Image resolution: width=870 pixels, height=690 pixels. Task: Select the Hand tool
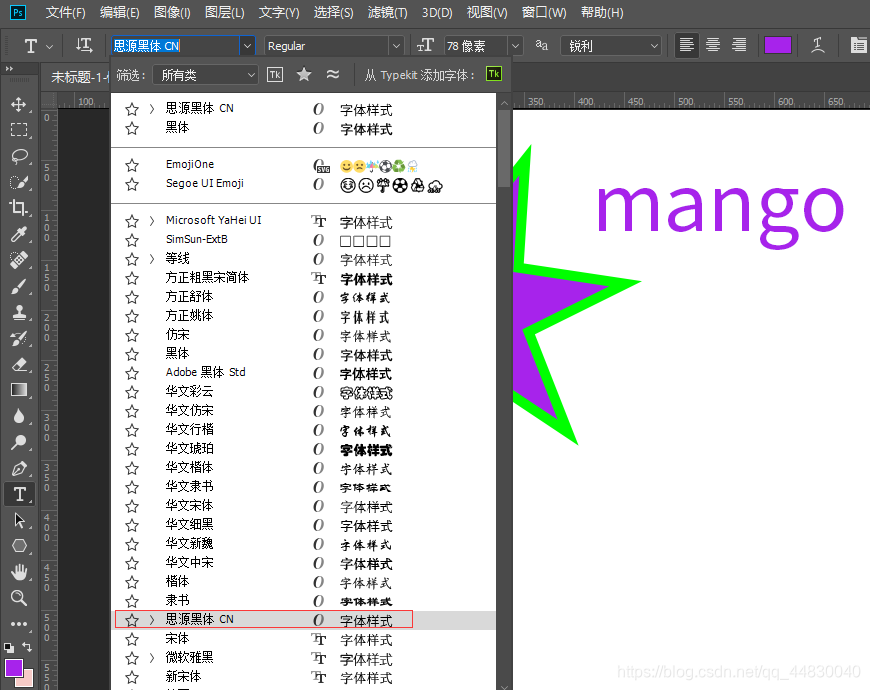[x=19, y=572]
